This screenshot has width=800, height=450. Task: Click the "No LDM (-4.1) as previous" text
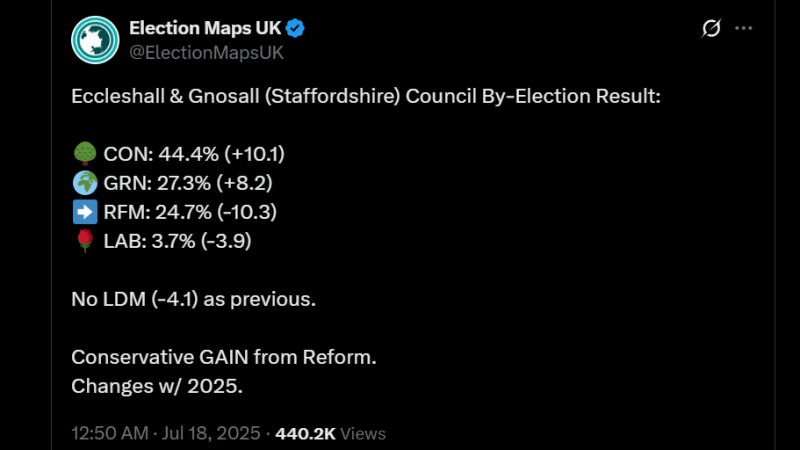click(194, 299)
